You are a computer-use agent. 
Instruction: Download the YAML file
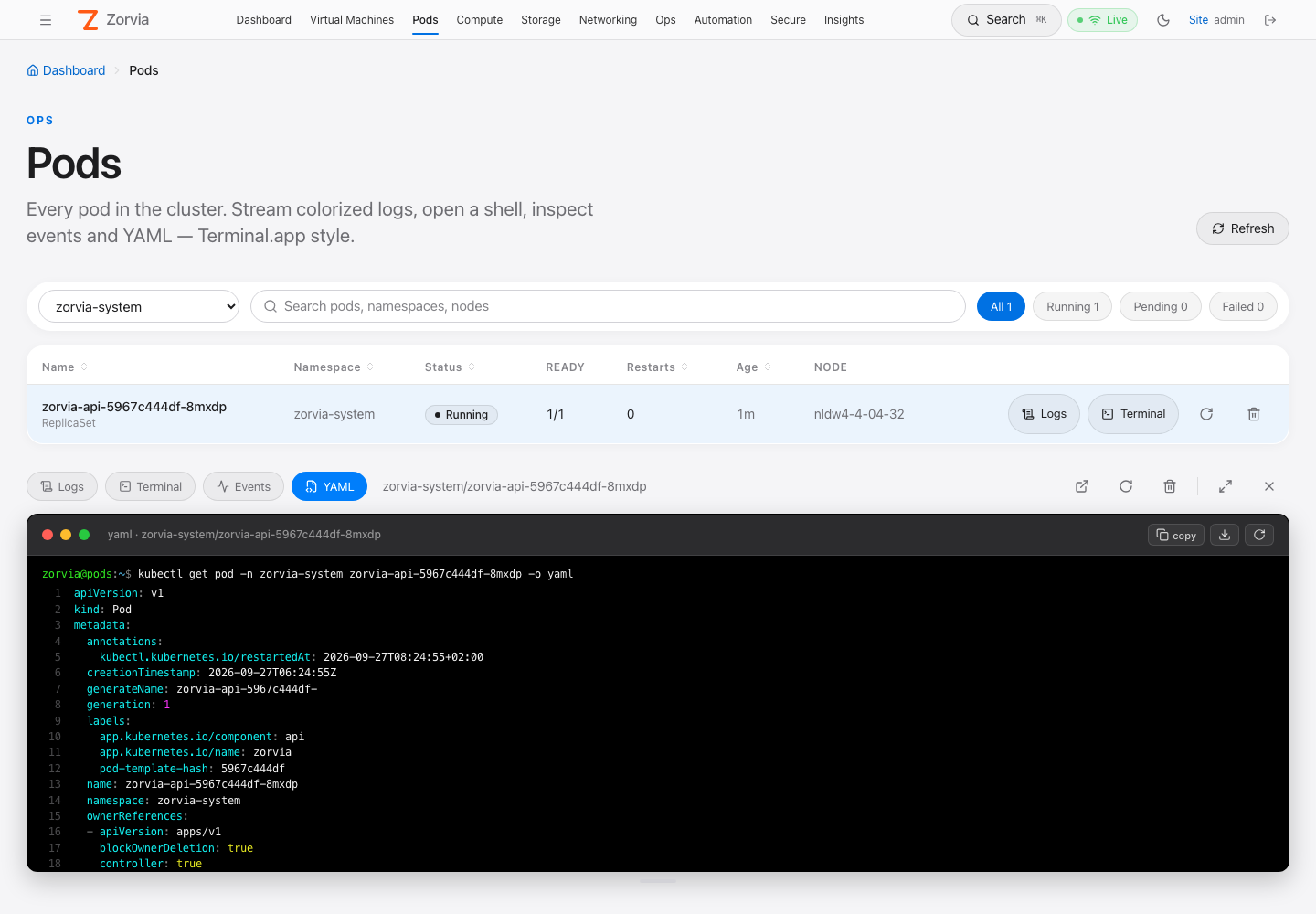tap(1225, 535)
